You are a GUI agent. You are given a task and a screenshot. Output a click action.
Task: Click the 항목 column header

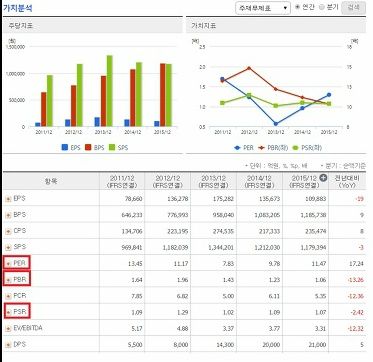[x=51, y=181]
